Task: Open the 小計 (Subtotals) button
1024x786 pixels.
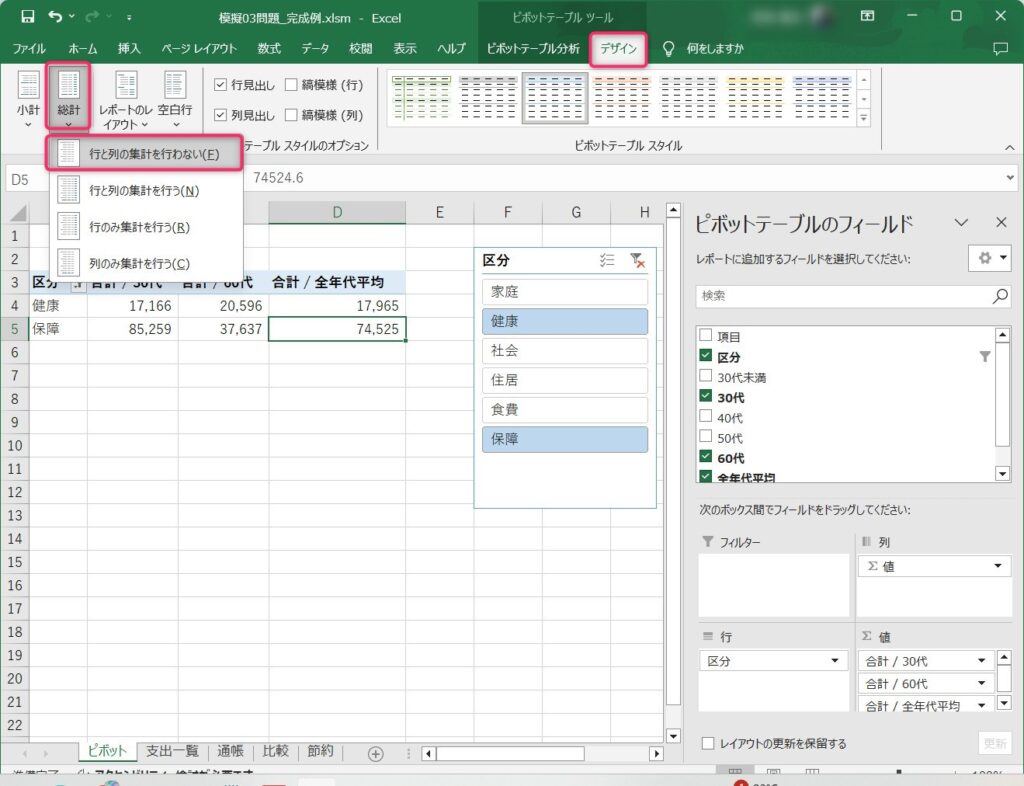Action: point(28,98)
